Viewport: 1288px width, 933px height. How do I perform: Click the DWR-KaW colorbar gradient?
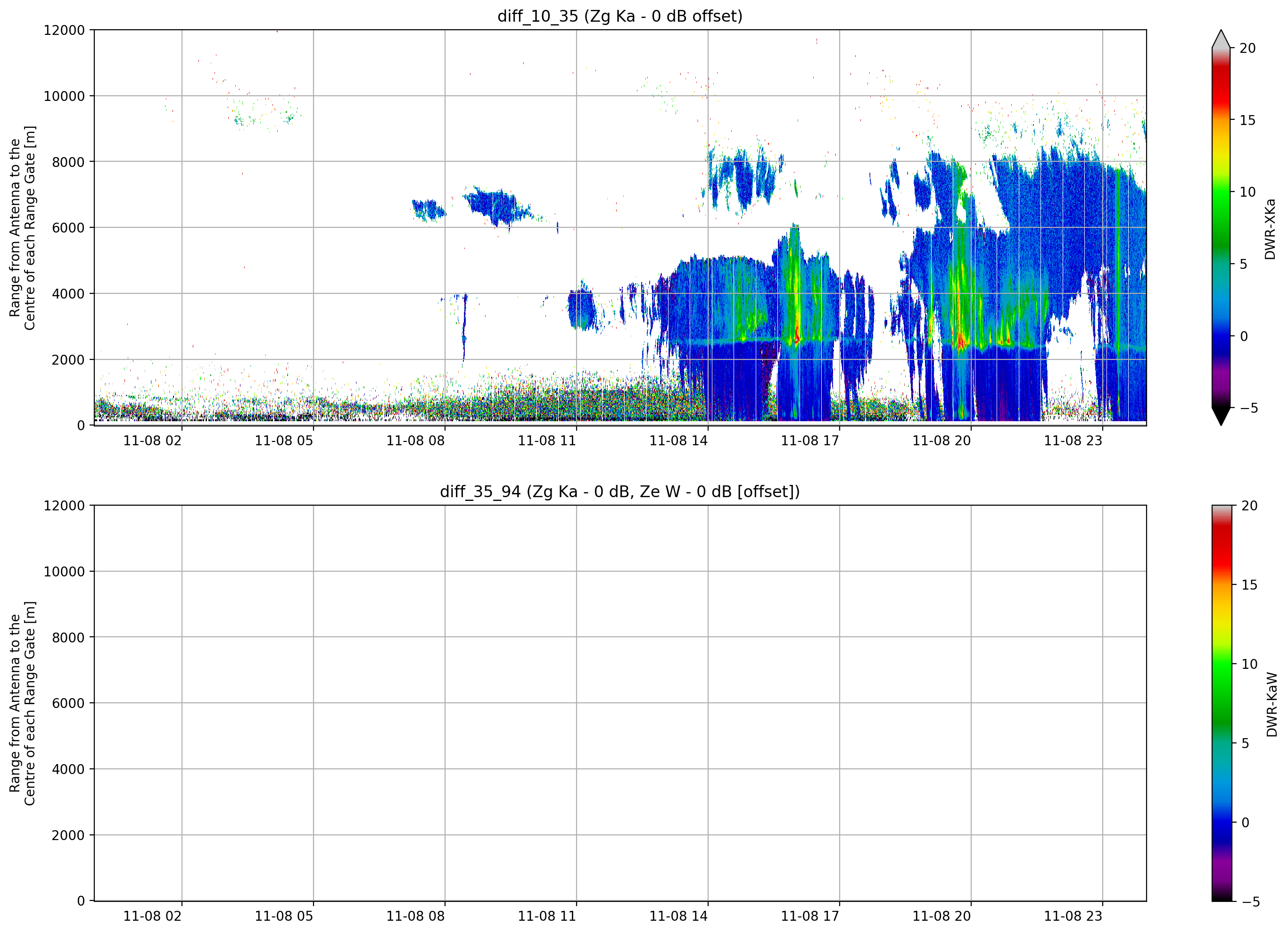(1222, 703)
